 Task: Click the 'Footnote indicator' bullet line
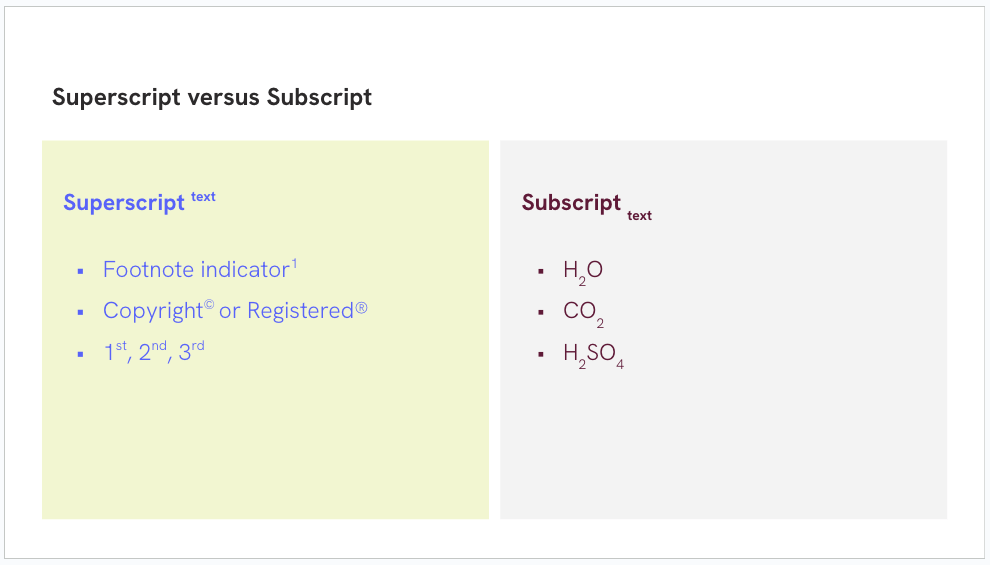pyautogui.click(x=200, y=270)
